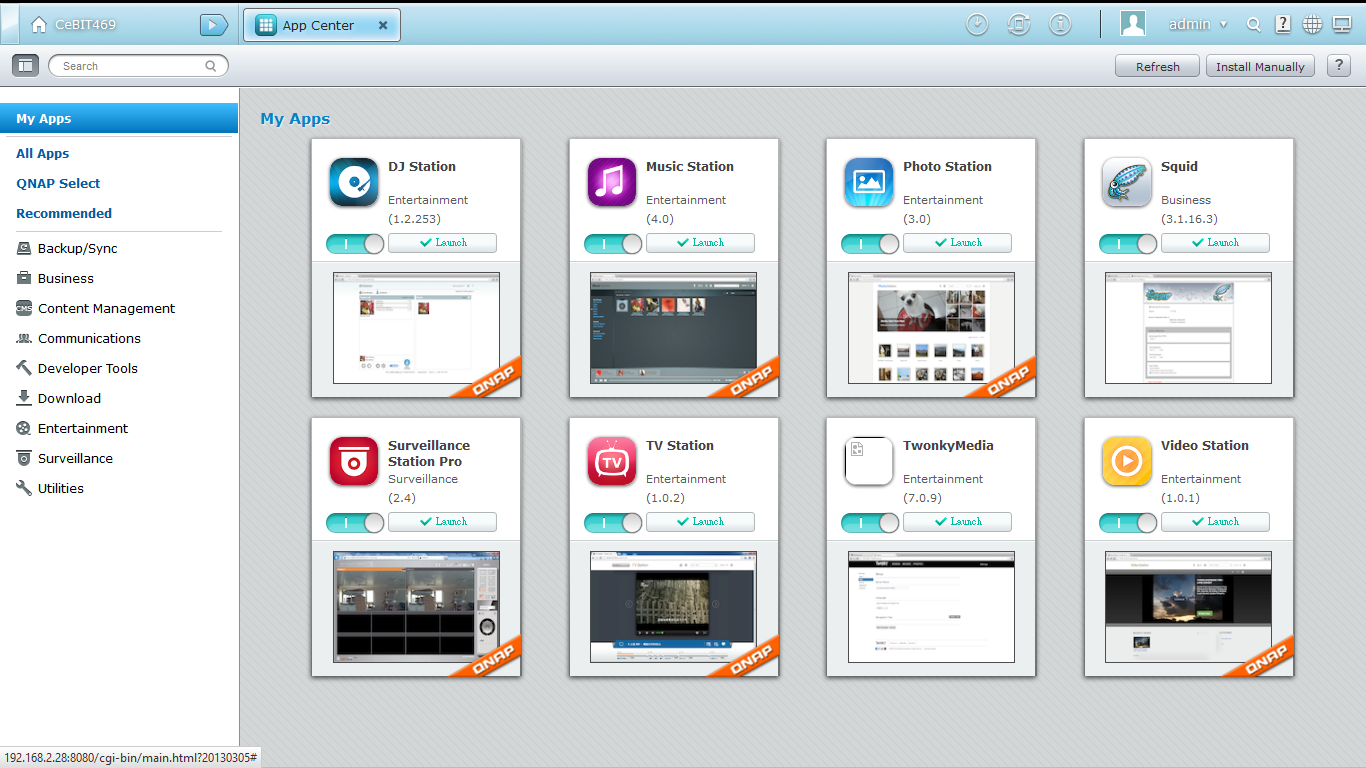Turn off the TwonkyMedia switch
This screenshot has width=1366, height=768.
pos(870,522)
